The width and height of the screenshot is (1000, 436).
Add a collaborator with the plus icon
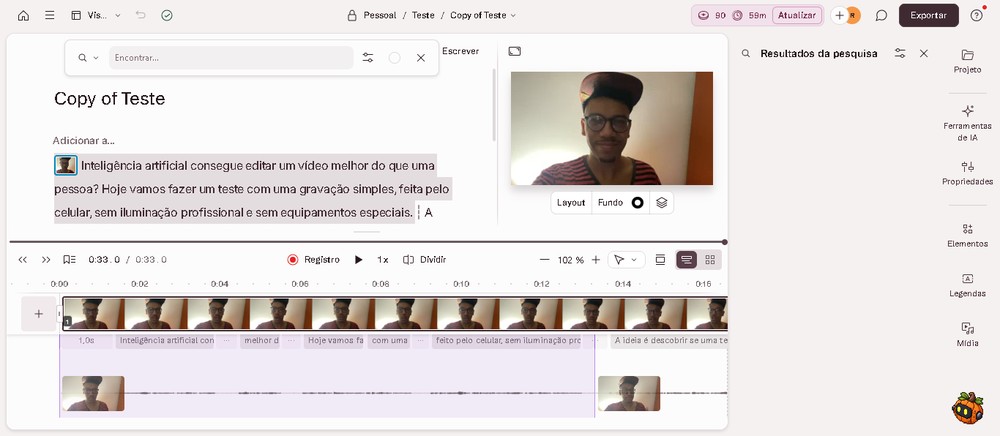point(839,15)
